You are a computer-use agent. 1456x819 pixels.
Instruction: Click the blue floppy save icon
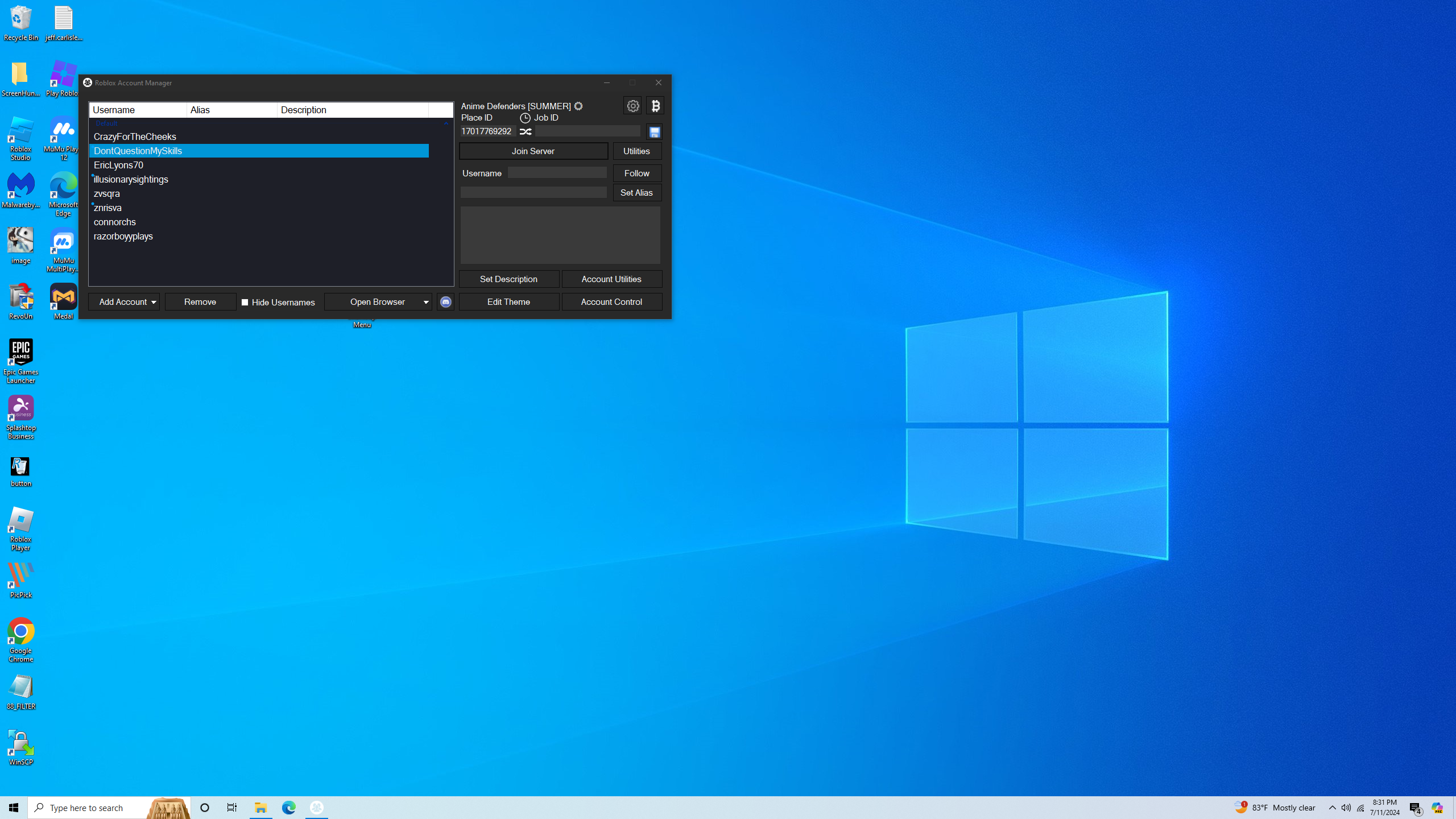click(654, 132)
